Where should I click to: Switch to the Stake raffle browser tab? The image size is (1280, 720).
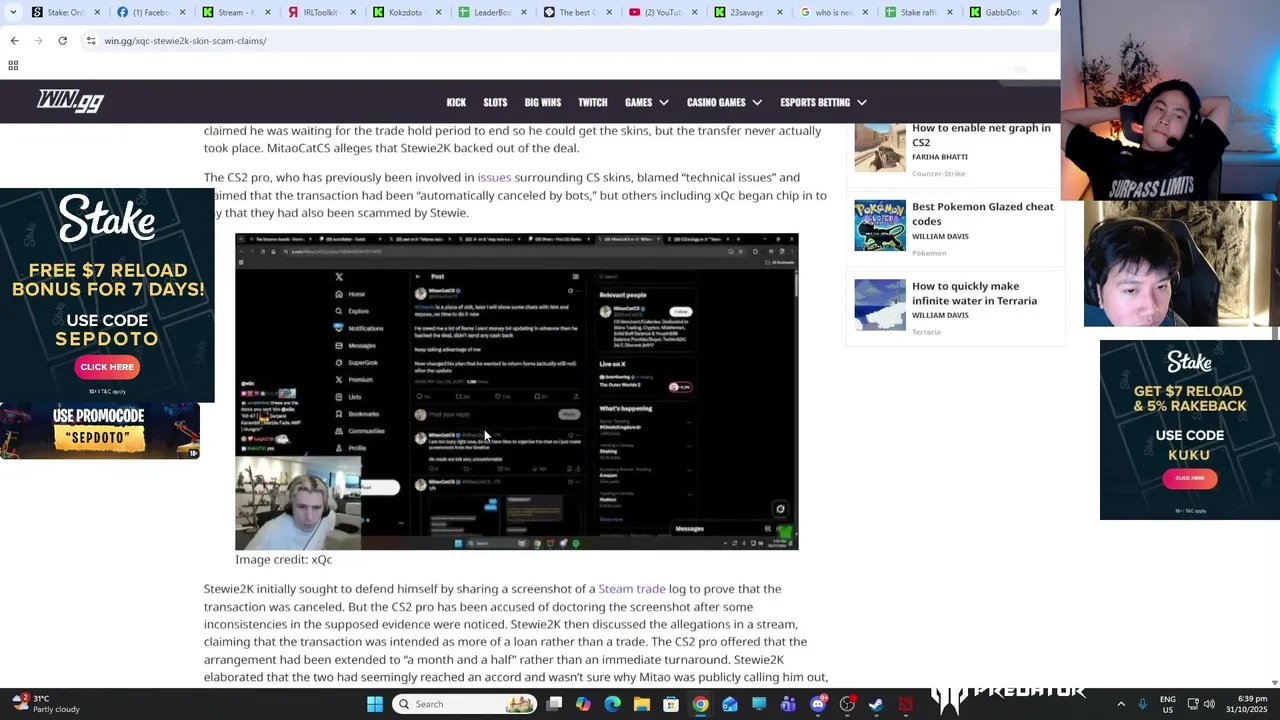[x=918, y=12]
